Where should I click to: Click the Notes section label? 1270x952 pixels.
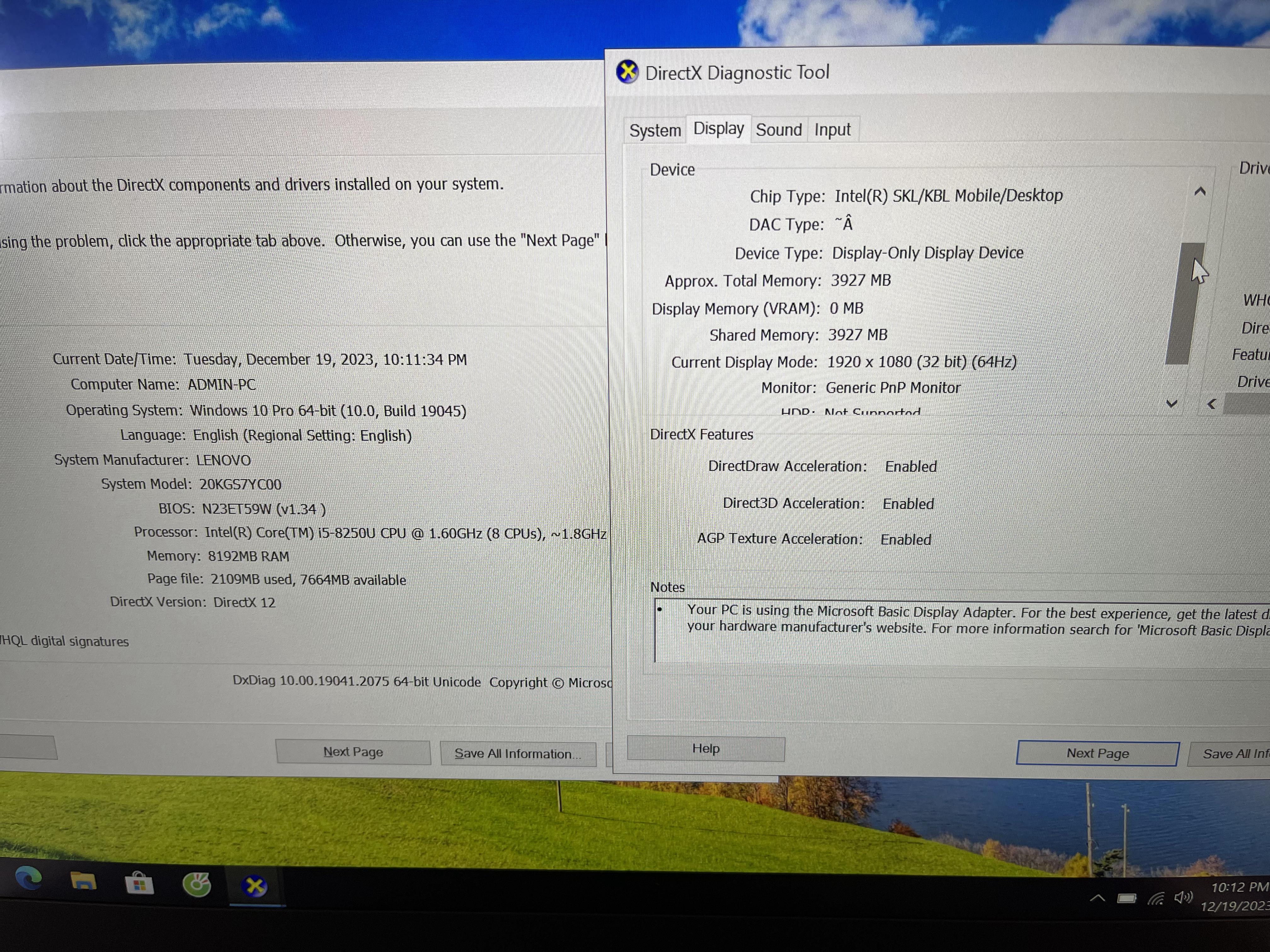(667, 587)
